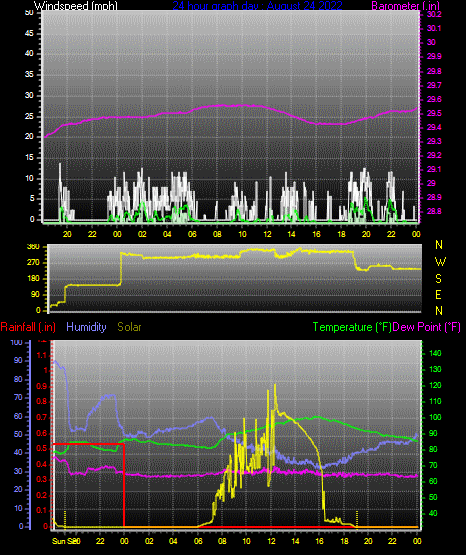The width and height of the screenshot is (466, 555).
Task: Click barometer scale value "29.3"
Action: [x=434, y=141]
